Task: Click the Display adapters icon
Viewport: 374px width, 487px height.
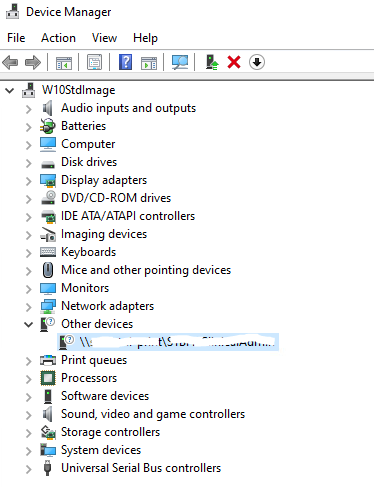Action: coord(48,180)
